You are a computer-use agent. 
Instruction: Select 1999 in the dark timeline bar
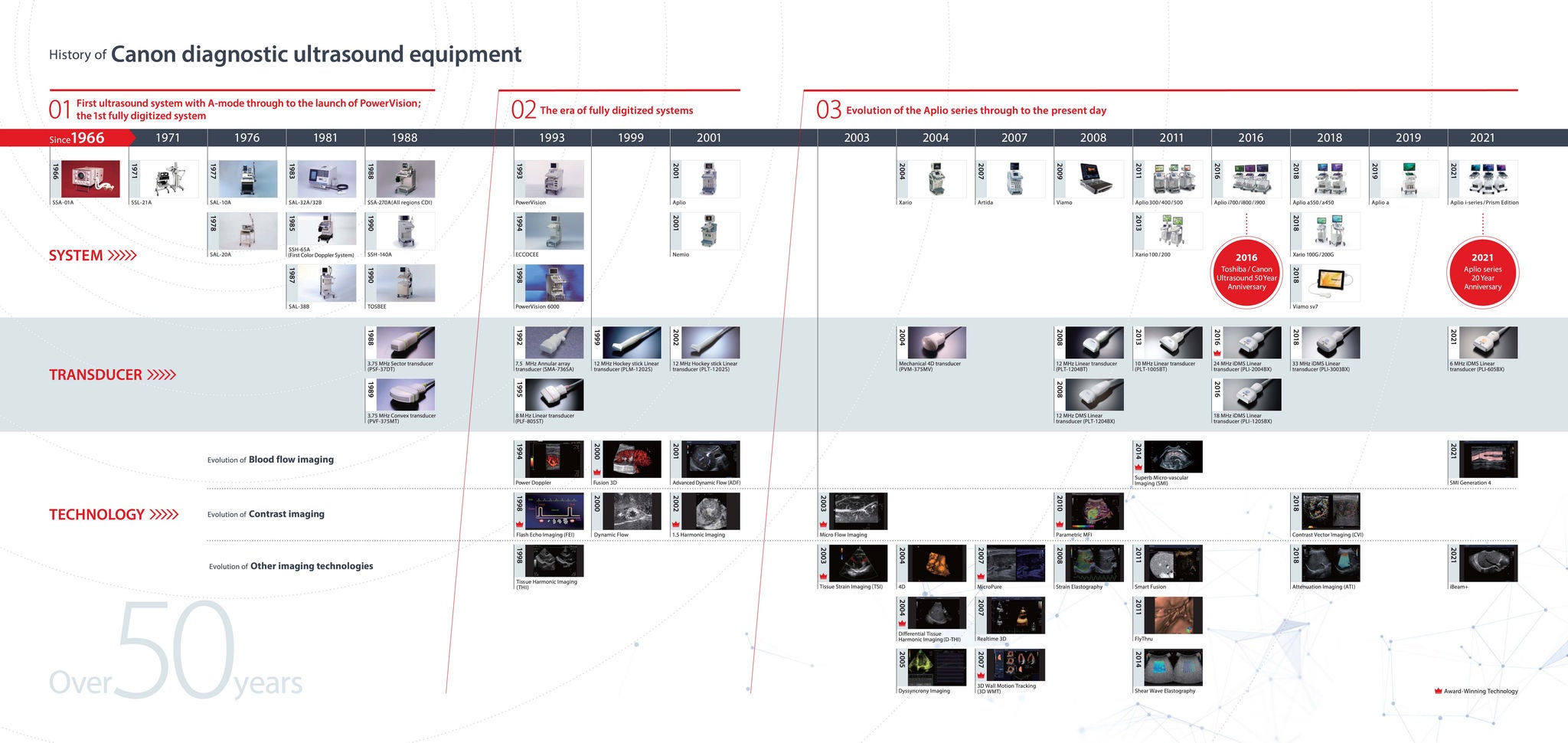631,138
